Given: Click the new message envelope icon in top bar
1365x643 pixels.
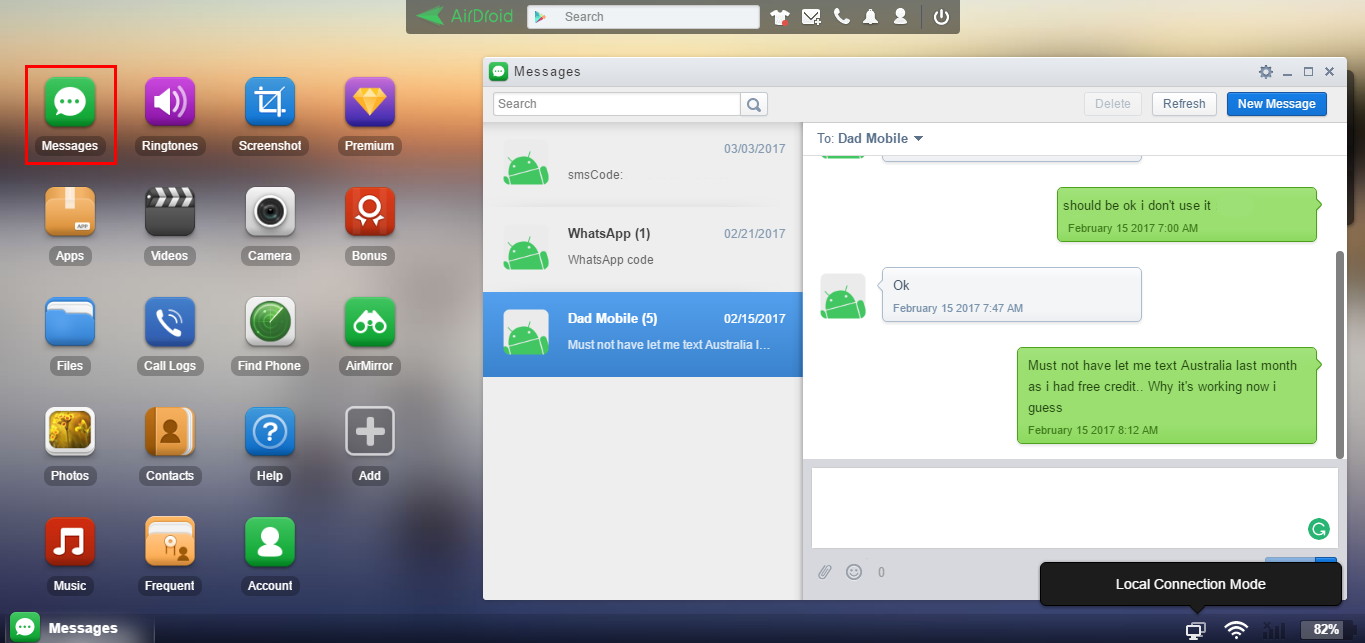Looking at the screenshot, I should tap(811, 17).
